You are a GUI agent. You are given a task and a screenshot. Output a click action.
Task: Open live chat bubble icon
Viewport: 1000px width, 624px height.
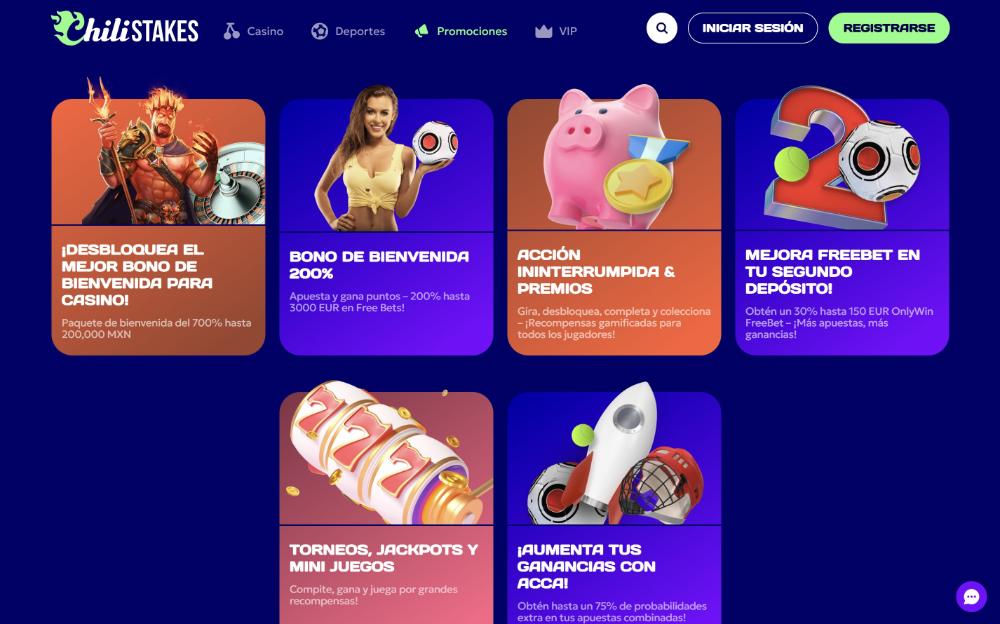click(971, 597)
